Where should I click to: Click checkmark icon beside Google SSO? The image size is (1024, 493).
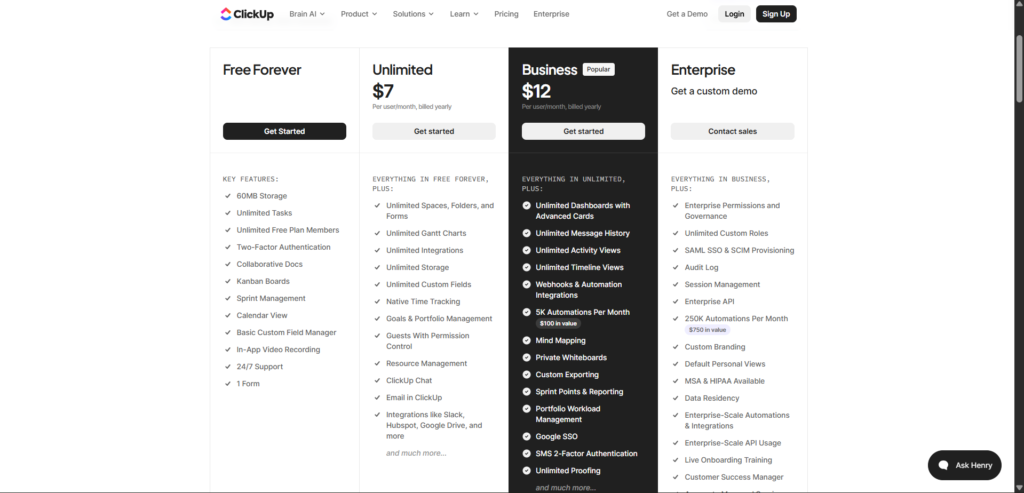click(x=526, y=436)
